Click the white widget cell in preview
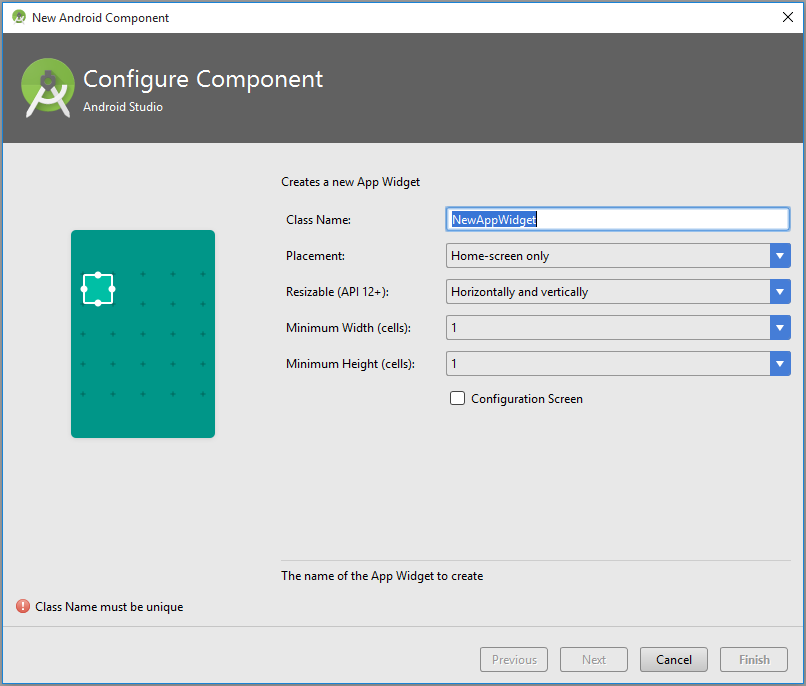The height and width of the screenshot is (686, 806). (98, 289)
